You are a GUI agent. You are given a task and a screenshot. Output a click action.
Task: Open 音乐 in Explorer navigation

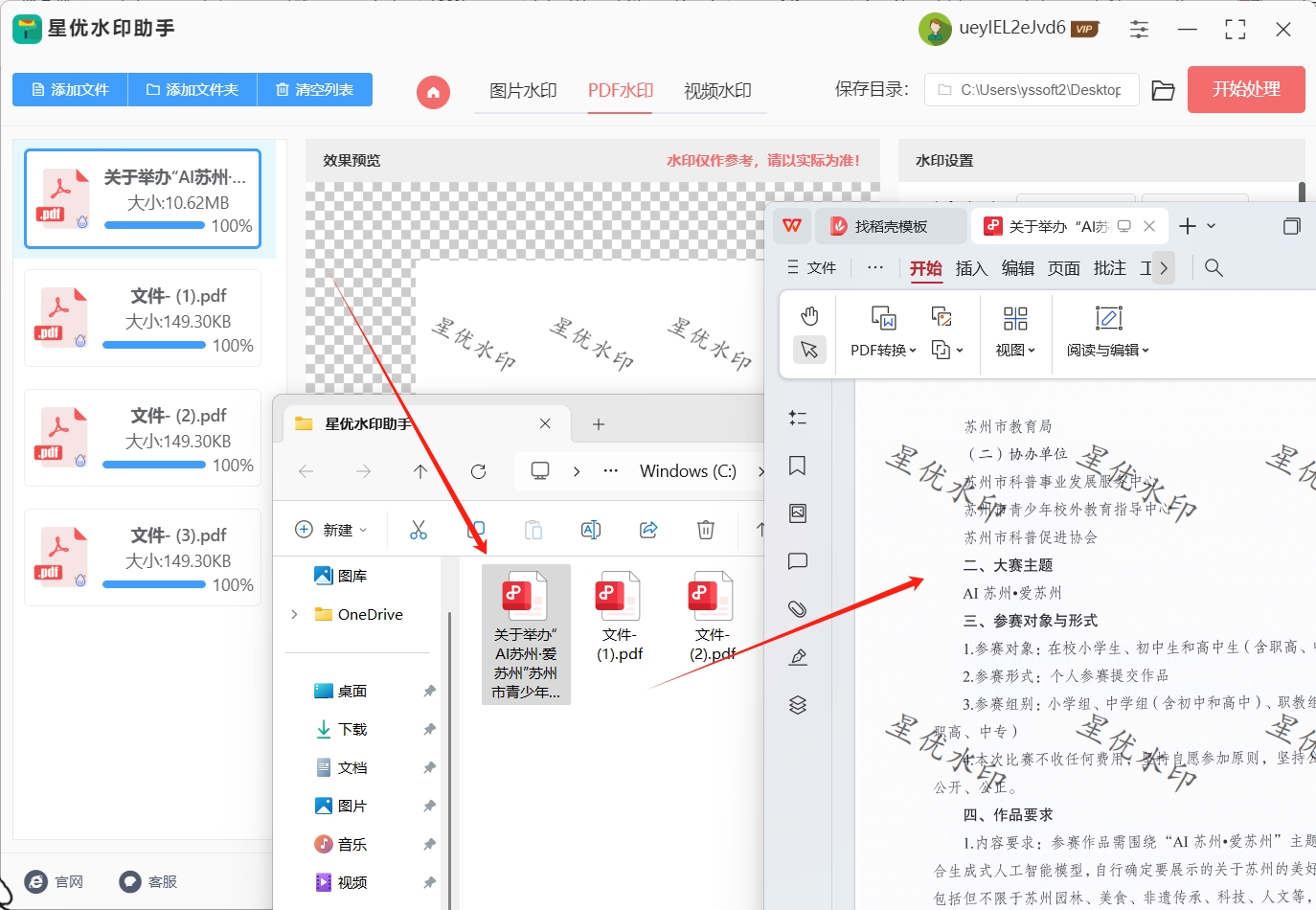click(341, 844)
